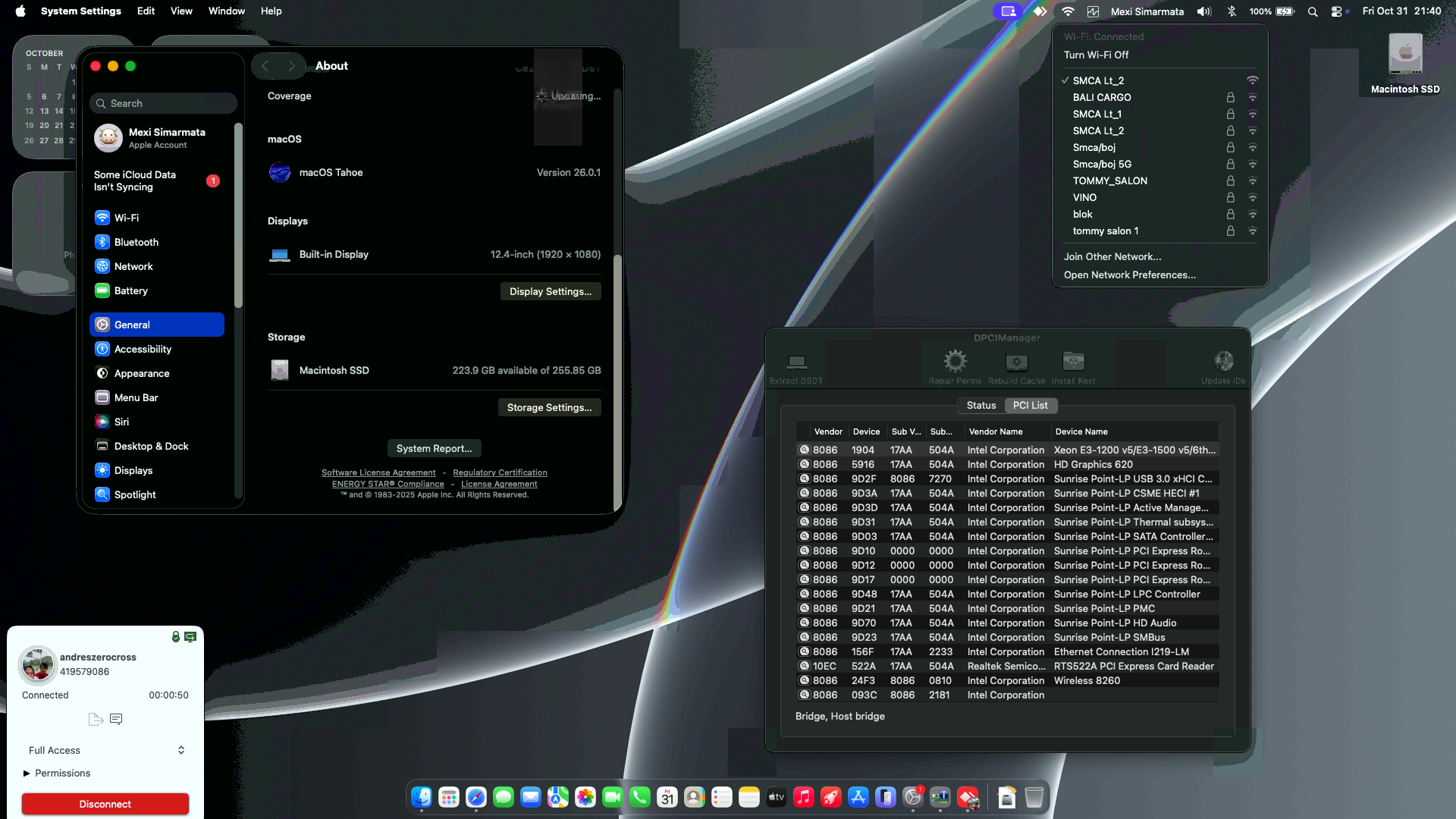Open Bluetooth settings in sidebar
Image resolution: width=1456 pixels, height=819 pixels.
click(x=157, y=242)
